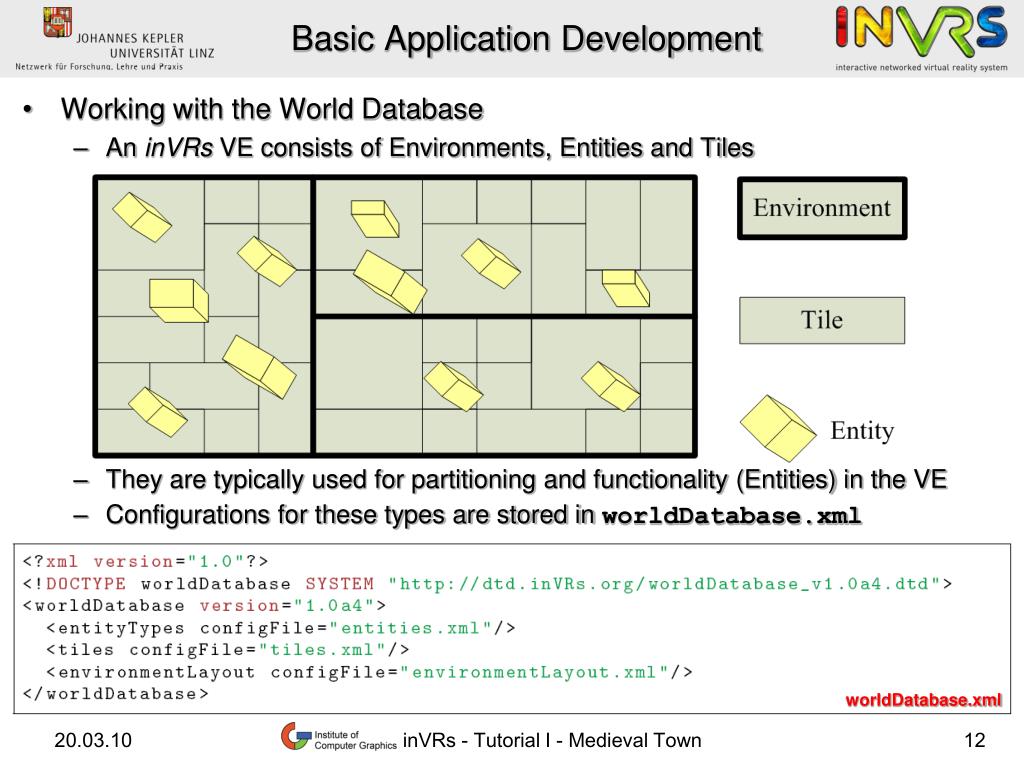Click the DOCTYPE worldDatabase line
Screen dimensions: 1024x768
tap(487, 584)
